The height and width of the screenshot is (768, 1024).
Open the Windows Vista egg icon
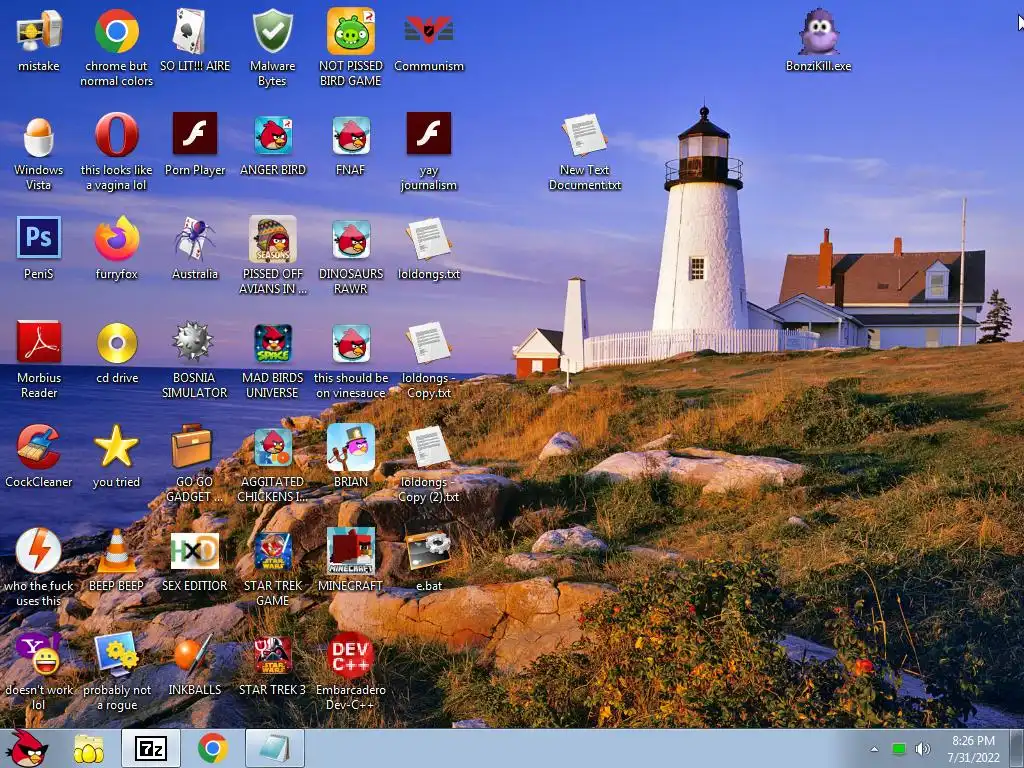point(39,136)
